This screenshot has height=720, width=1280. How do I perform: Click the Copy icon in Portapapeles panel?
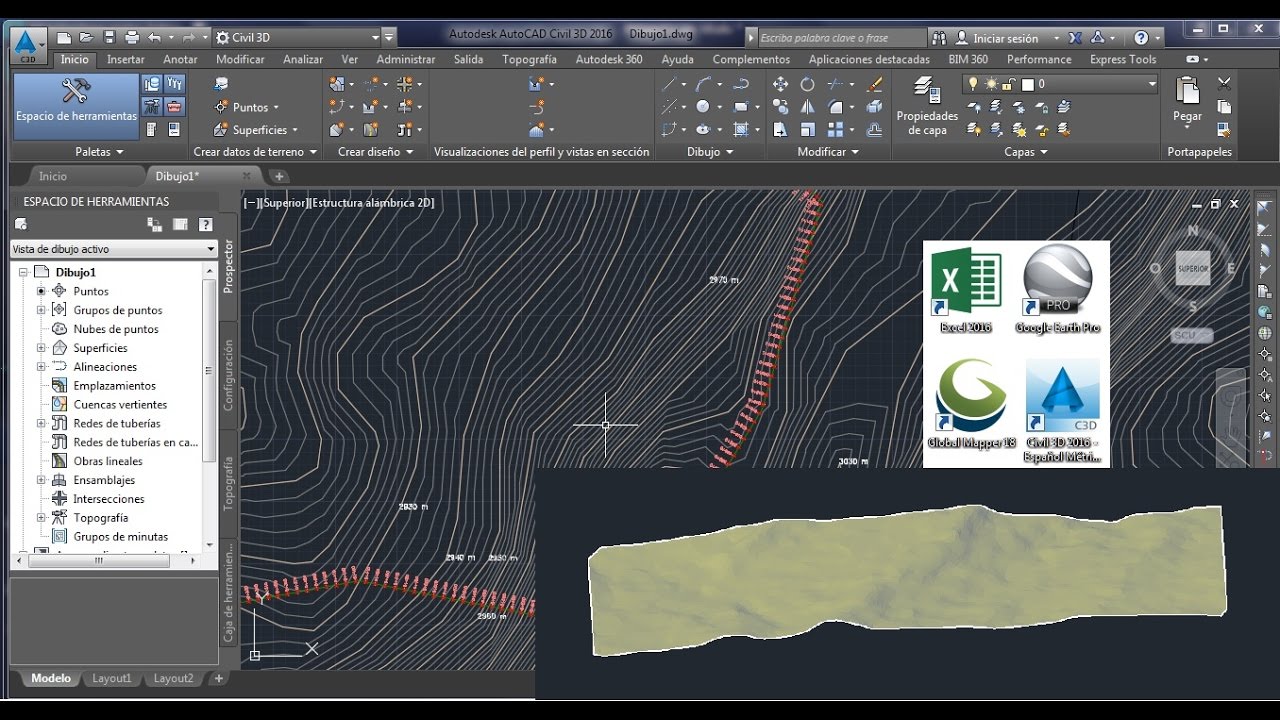[1224, 107]
